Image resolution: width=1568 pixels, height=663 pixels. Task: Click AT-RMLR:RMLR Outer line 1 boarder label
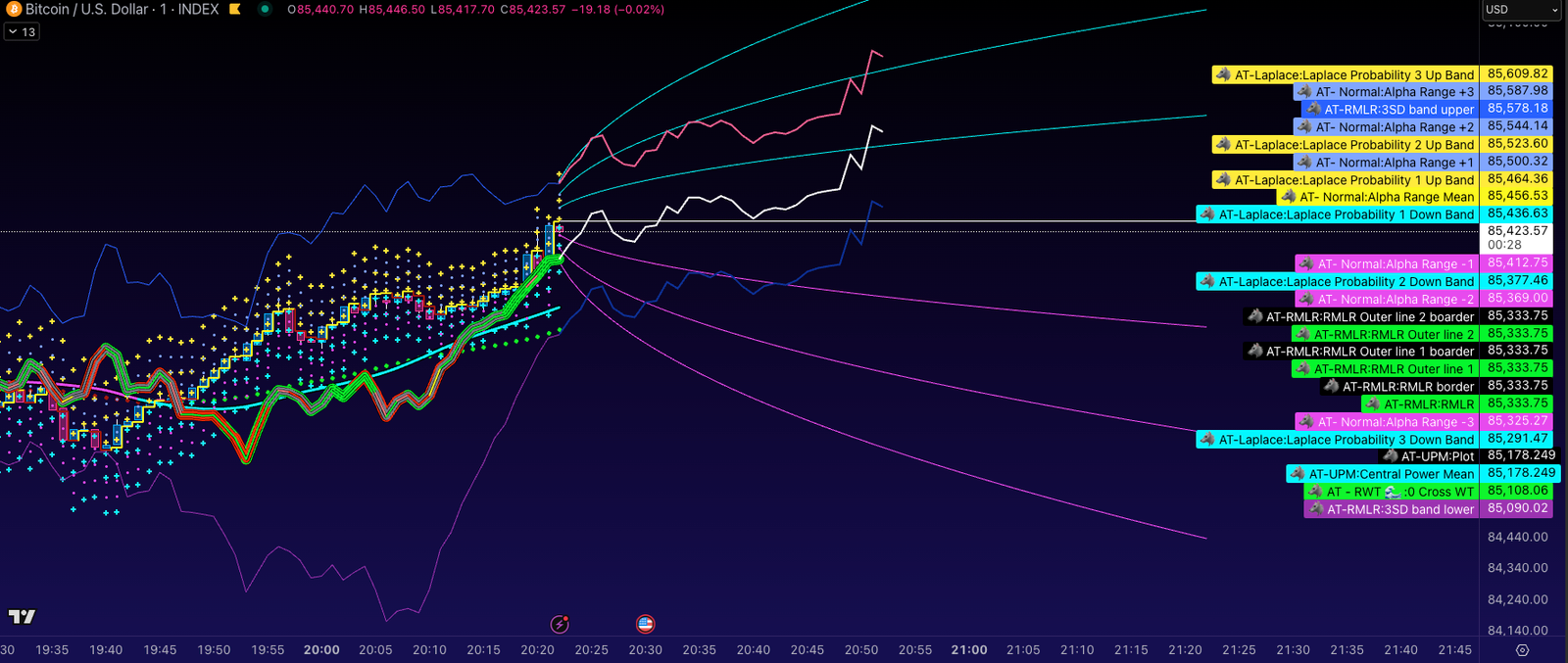pos(1360,352)
